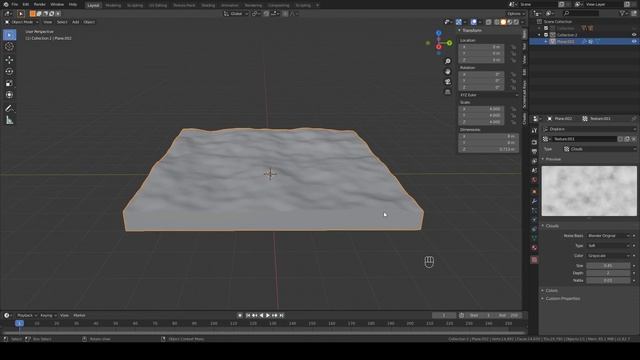Open the Add menu in viewport header
This screenshot has height=360, width=640.
point(76,22)
